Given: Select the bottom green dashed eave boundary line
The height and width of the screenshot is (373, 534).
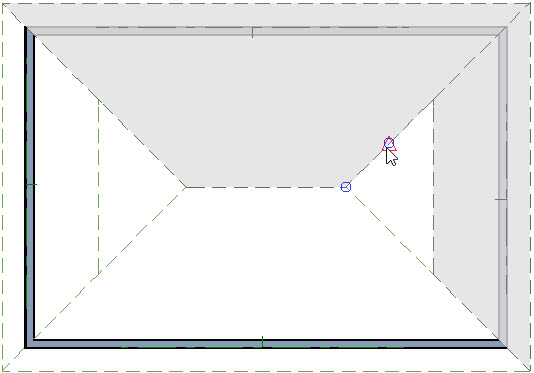Looking at the screenshot, I should pos(266,371).
